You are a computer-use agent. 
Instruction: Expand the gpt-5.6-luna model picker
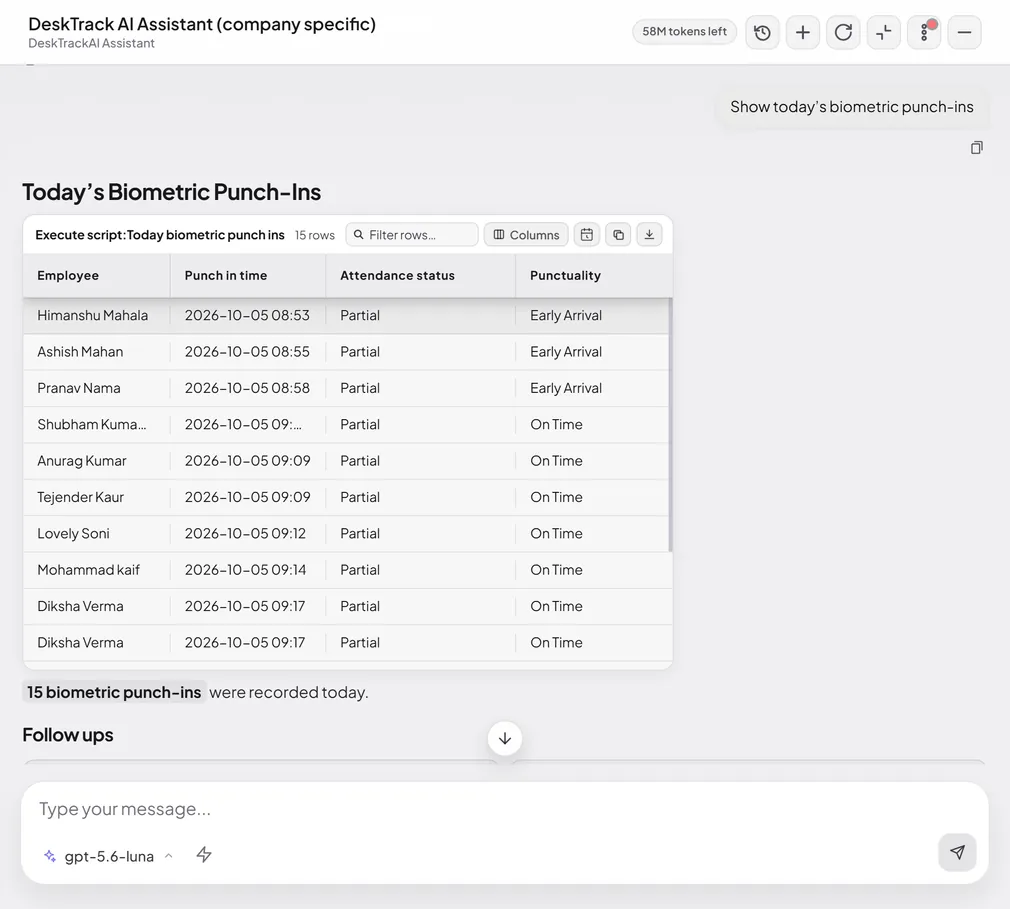[x=109, y=856]
